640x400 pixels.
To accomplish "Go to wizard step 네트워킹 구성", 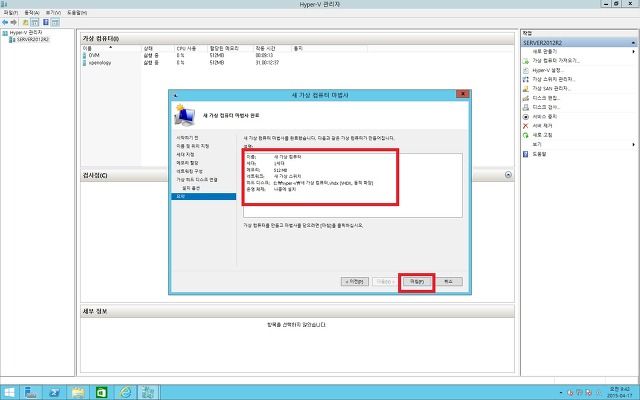I will 189,171.
